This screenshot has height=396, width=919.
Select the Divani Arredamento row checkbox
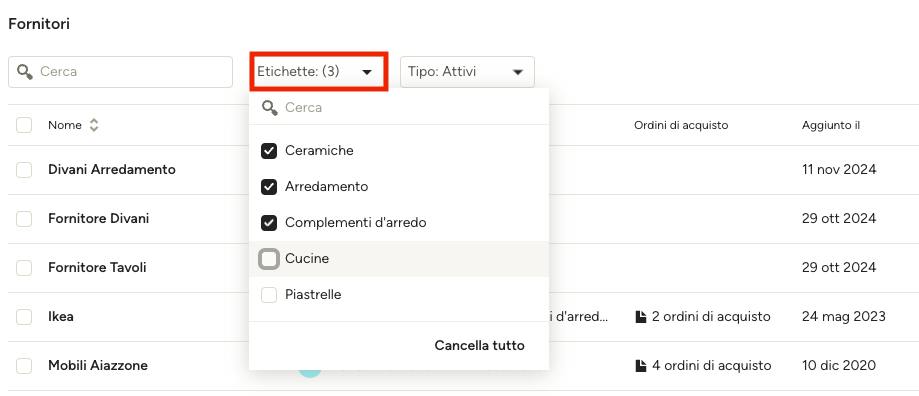[x=24, y=170]
